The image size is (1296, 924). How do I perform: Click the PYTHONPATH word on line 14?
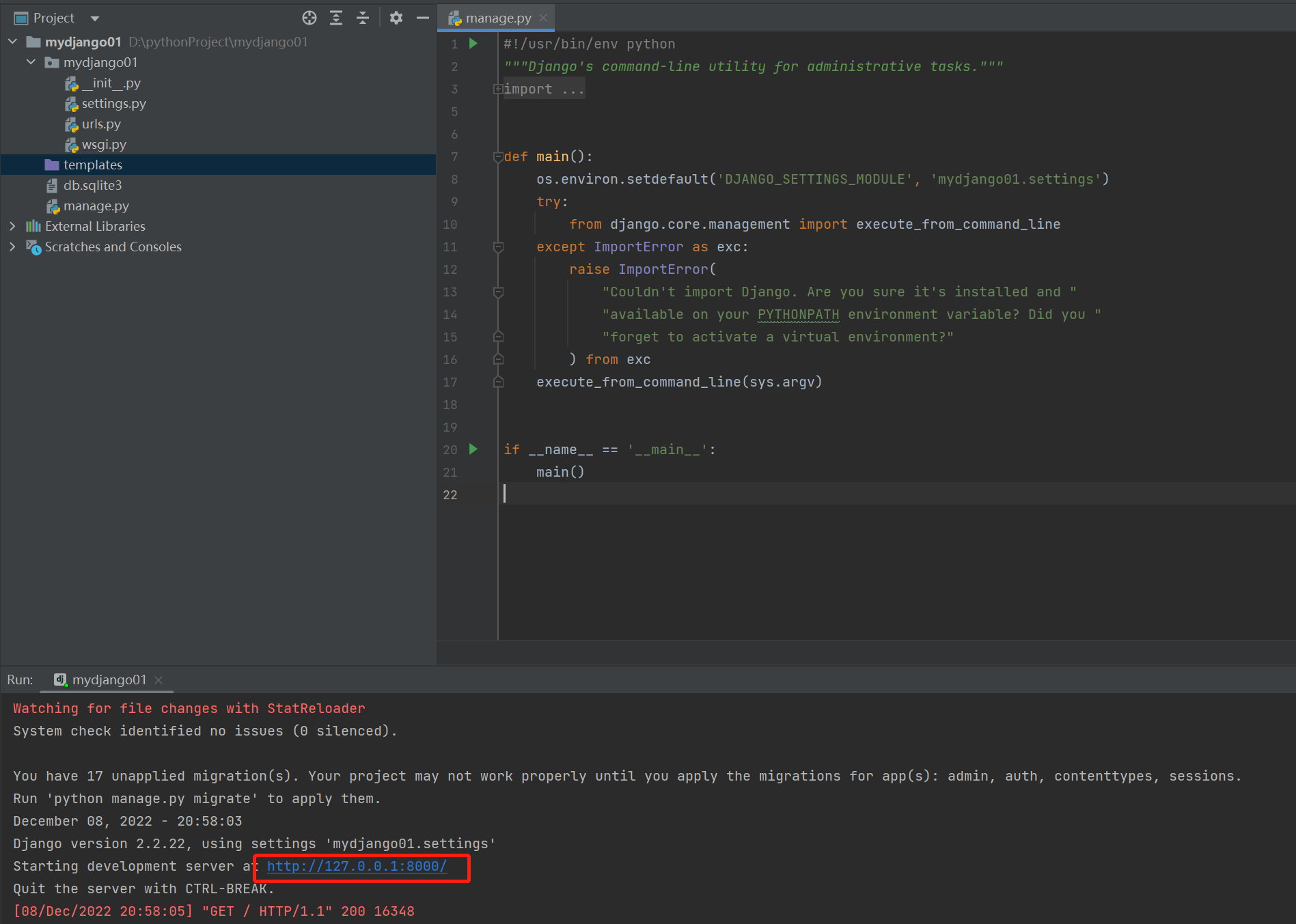click(798, 314)
